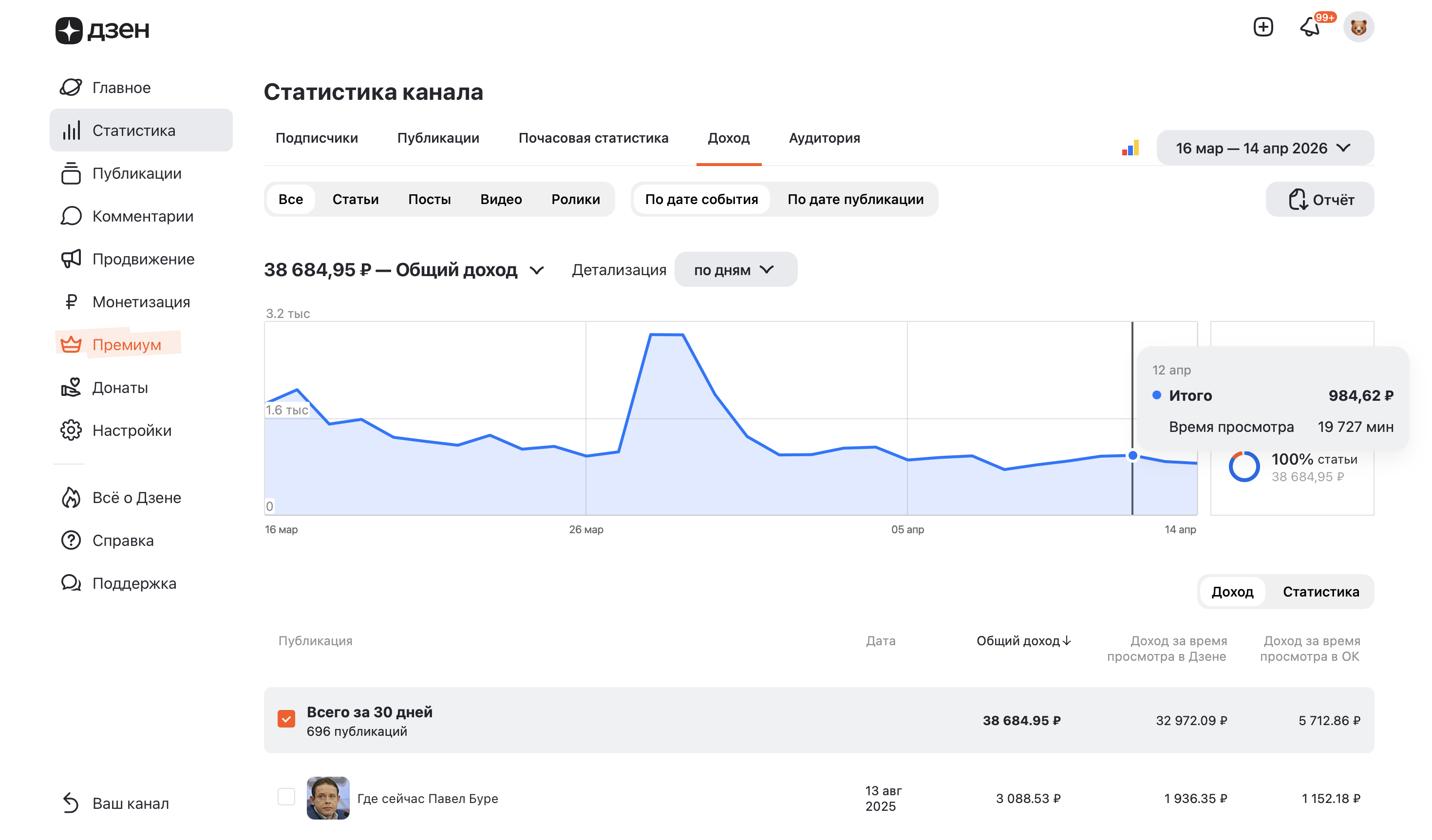This screenshot has width=1432, height=840.
Task: Open notifications bell with 99+ badge
Action: [1310, 27]
